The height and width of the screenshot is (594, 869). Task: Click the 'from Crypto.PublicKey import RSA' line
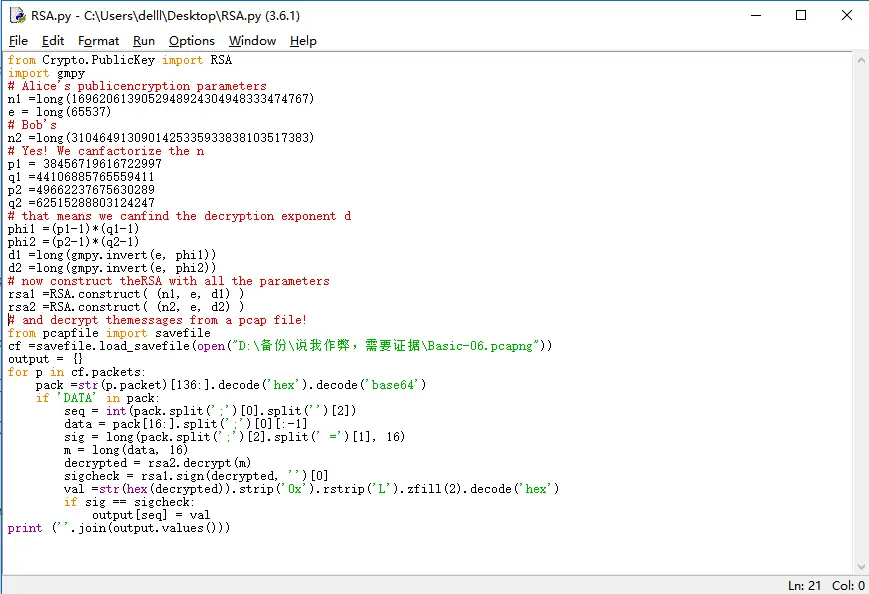[120, 60]
